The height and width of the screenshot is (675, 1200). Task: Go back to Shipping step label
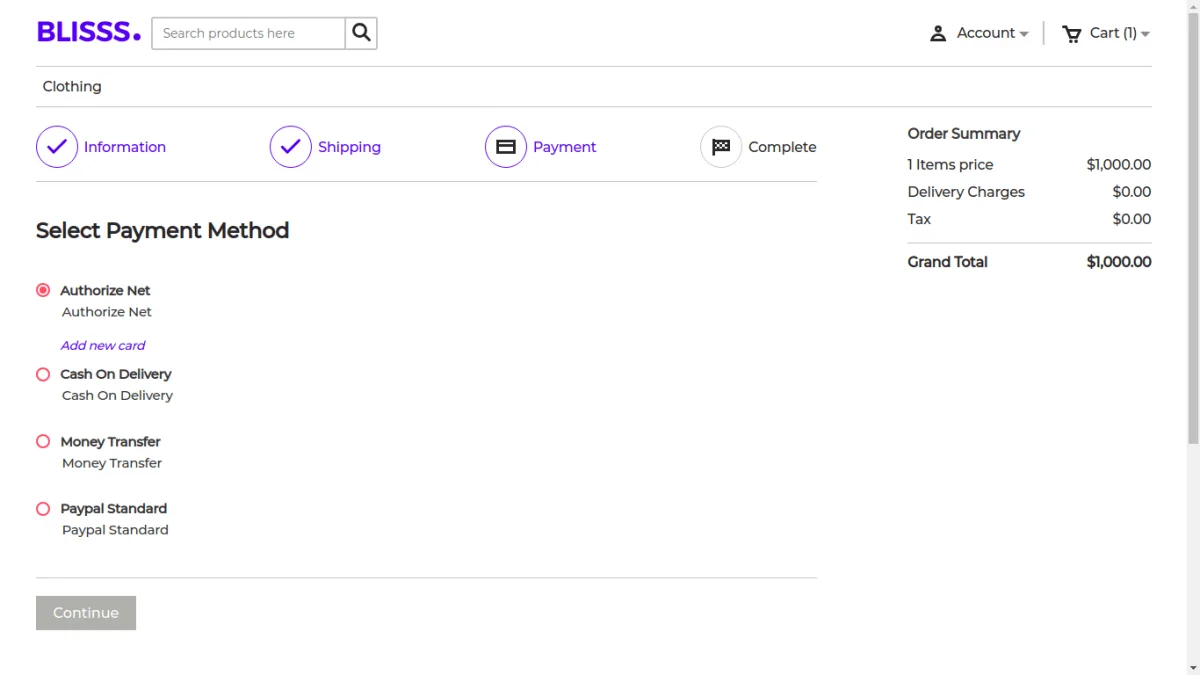pyautogui.click(x=349, y=147)
